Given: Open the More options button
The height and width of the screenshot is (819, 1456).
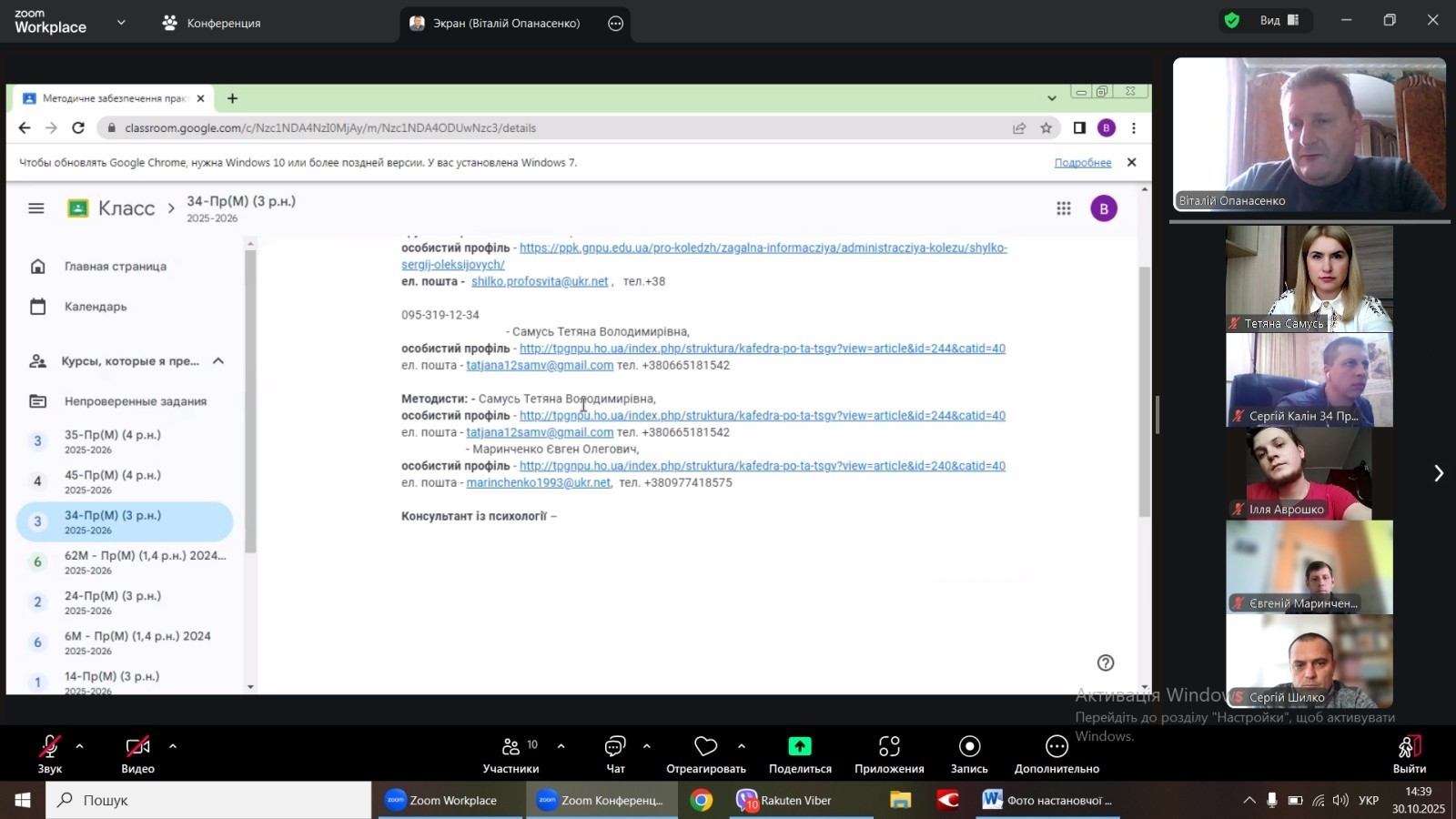Looking at the screenshot, I should click(x=1056, y=753).
